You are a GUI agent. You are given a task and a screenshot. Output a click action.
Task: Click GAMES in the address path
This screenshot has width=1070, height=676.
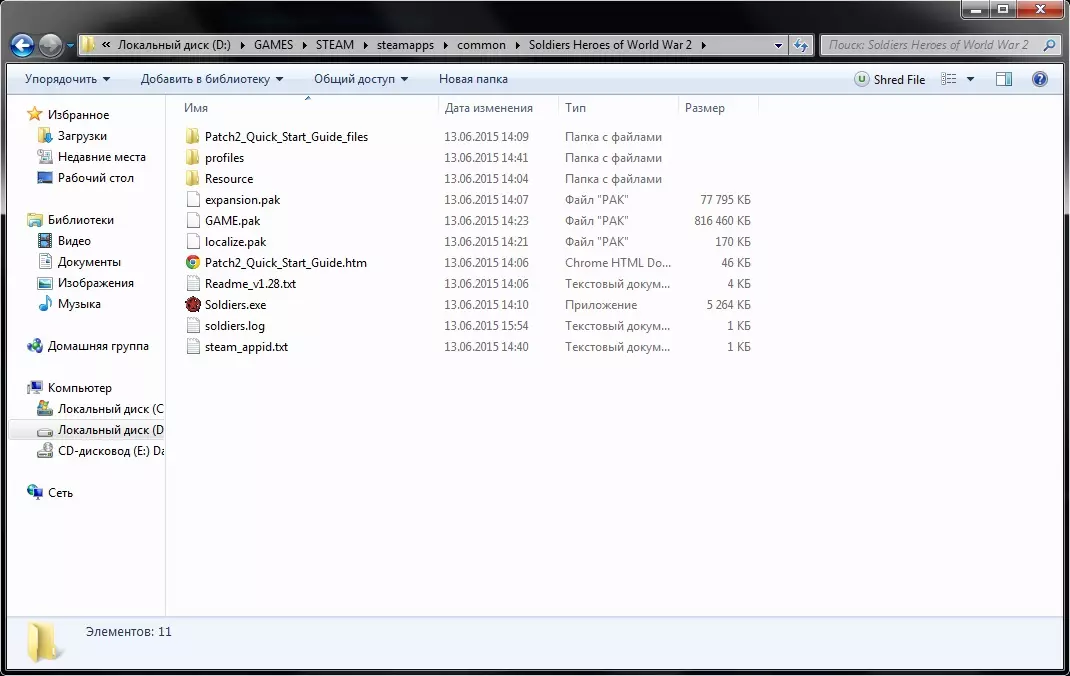click(273, 45)
